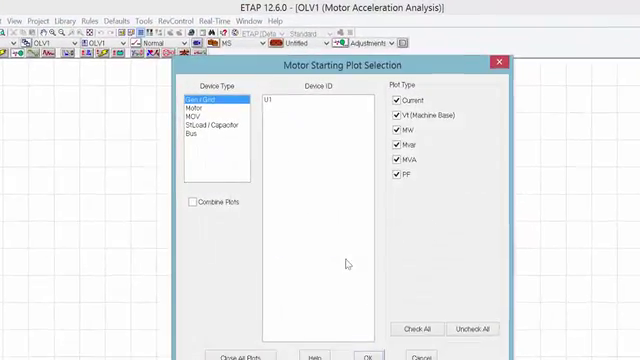Image resolution: width=640 pixels, height=360 pixels.
Task: Open the Standard dropdown
Action: 330,34
